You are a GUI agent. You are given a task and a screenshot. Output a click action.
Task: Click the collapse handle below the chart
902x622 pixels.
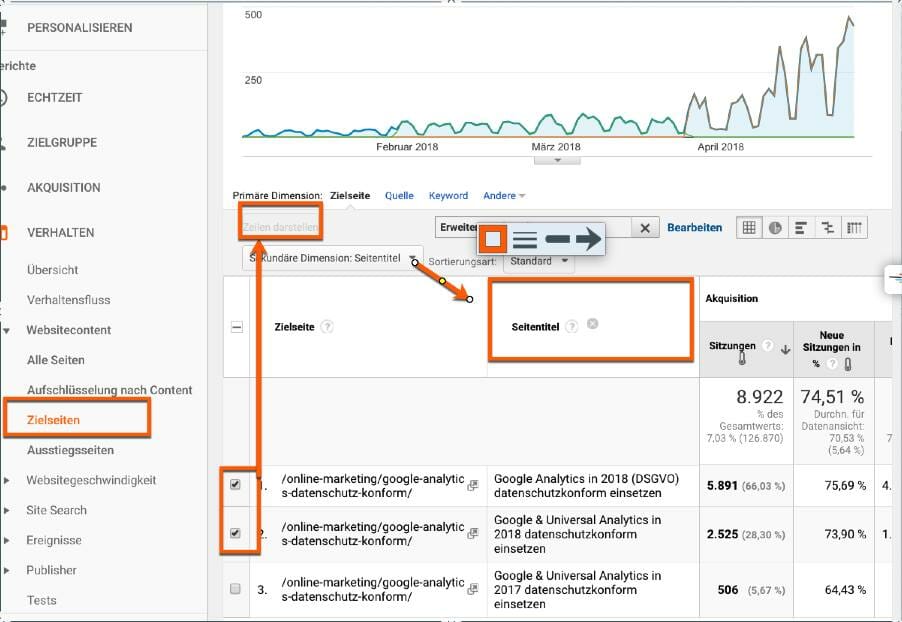point(557,160)
